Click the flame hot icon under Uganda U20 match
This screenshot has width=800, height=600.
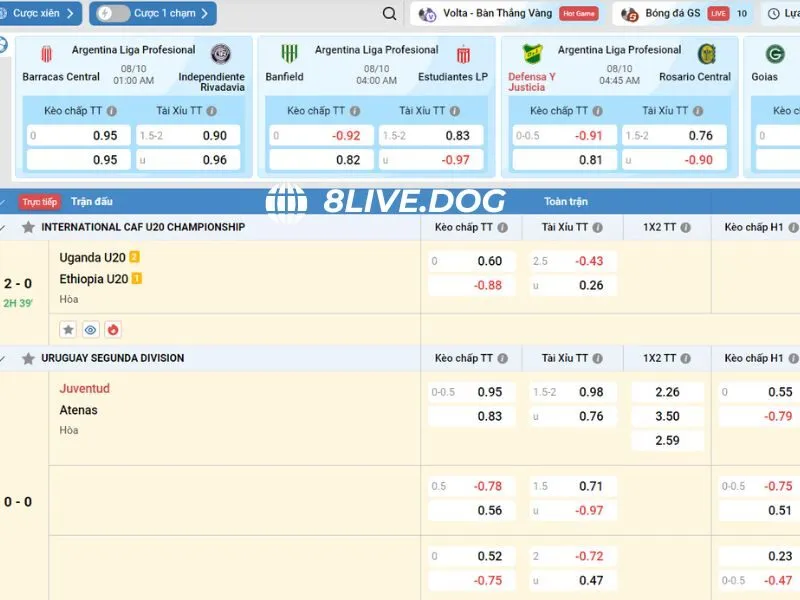point(112,329)
